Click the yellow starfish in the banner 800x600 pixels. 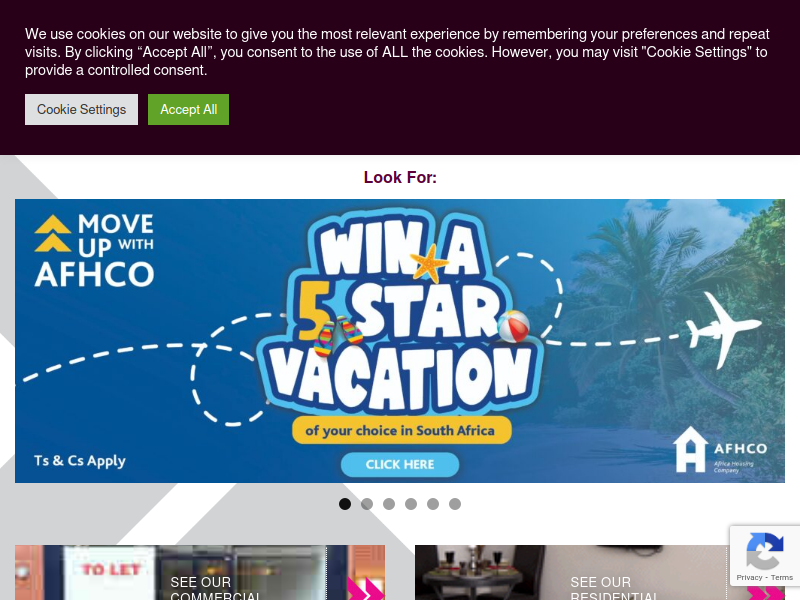[429, 263]
